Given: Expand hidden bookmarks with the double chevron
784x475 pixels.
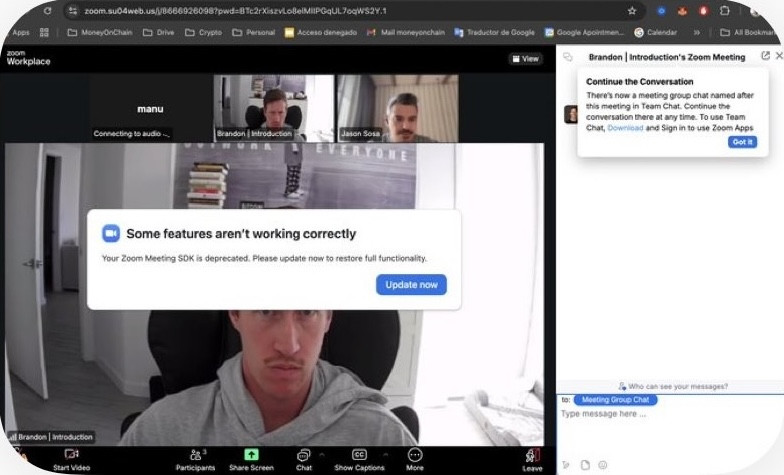Looking at the screenshot, I should coord(696,32).
